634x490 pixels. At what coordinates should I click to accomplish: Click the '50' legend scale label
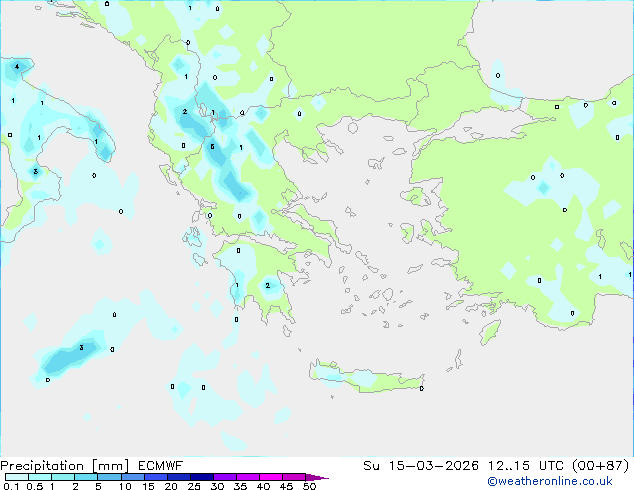coord(309,486)
